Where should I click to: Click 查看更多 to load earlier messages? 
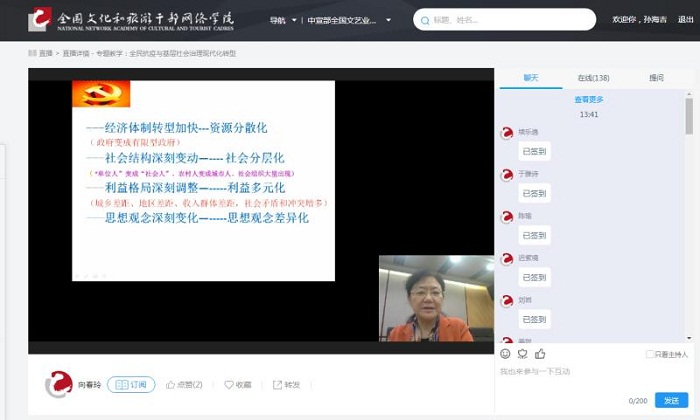[589, 99]
